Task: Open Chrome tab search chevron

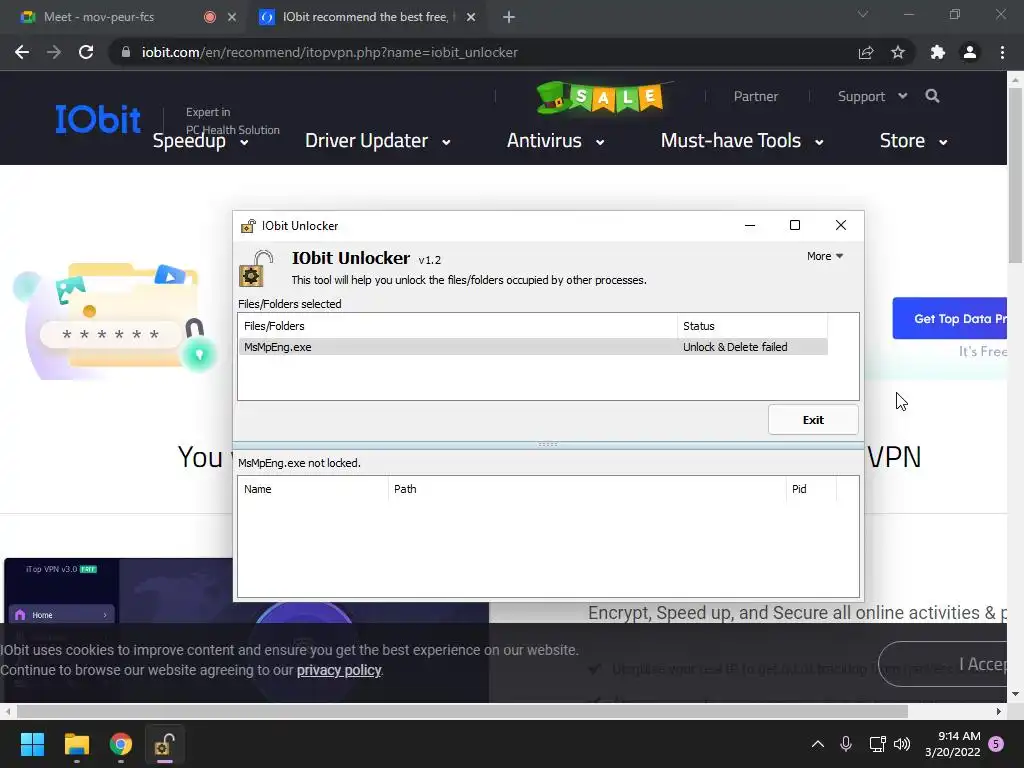Action: (863, 14)
